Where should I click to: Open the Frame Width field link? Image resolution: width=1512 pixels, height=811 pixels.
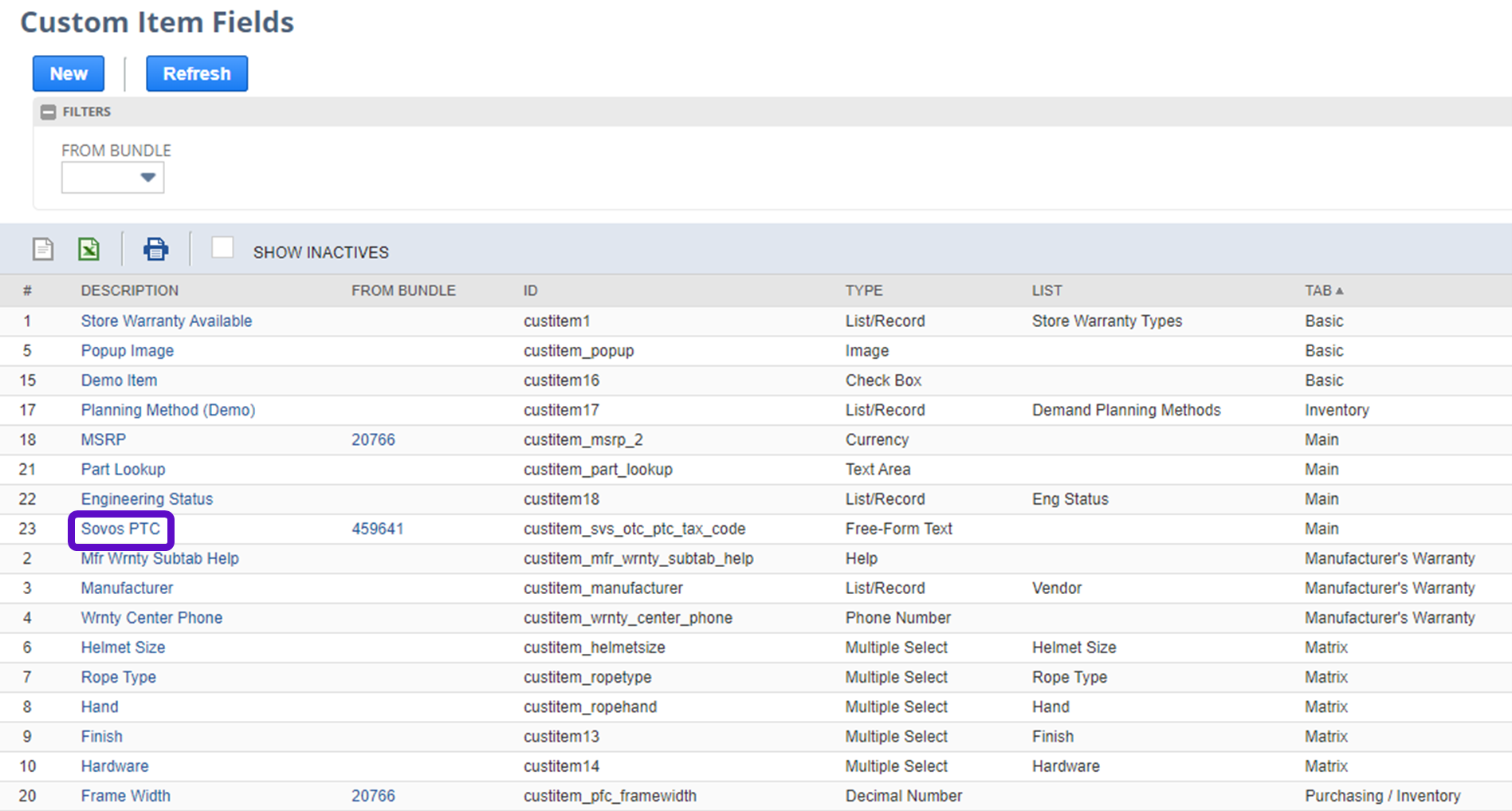click(125, 796)
